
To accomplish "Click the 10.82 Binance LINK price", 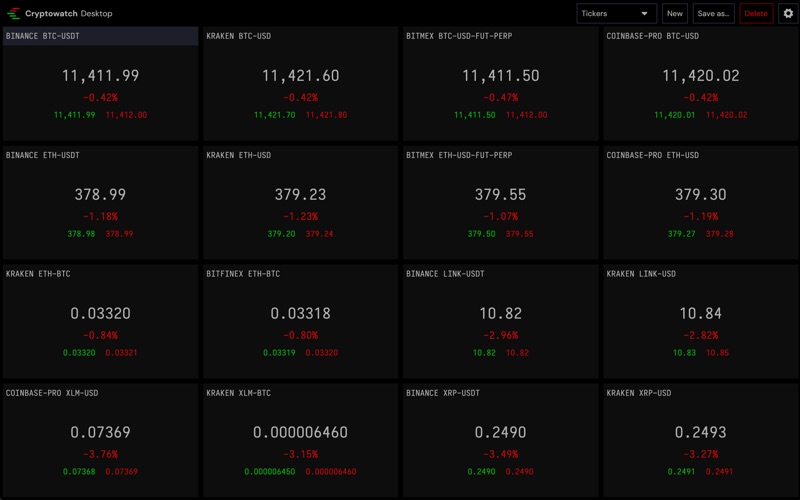I will pyautogui.click(x=501, y=313).
